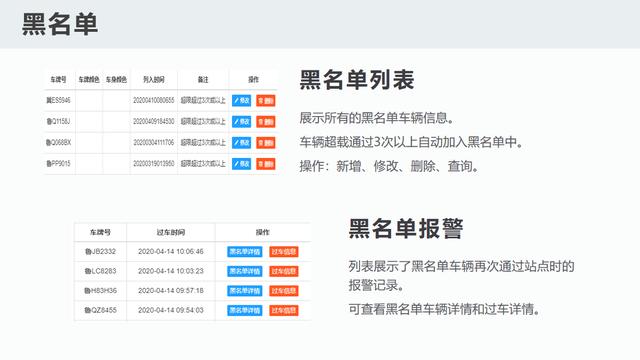Delete the 鲁PP9015 blacklist row
Image resolution: width=640 pixels, height=360 pixels.
(x=266, y=164)
